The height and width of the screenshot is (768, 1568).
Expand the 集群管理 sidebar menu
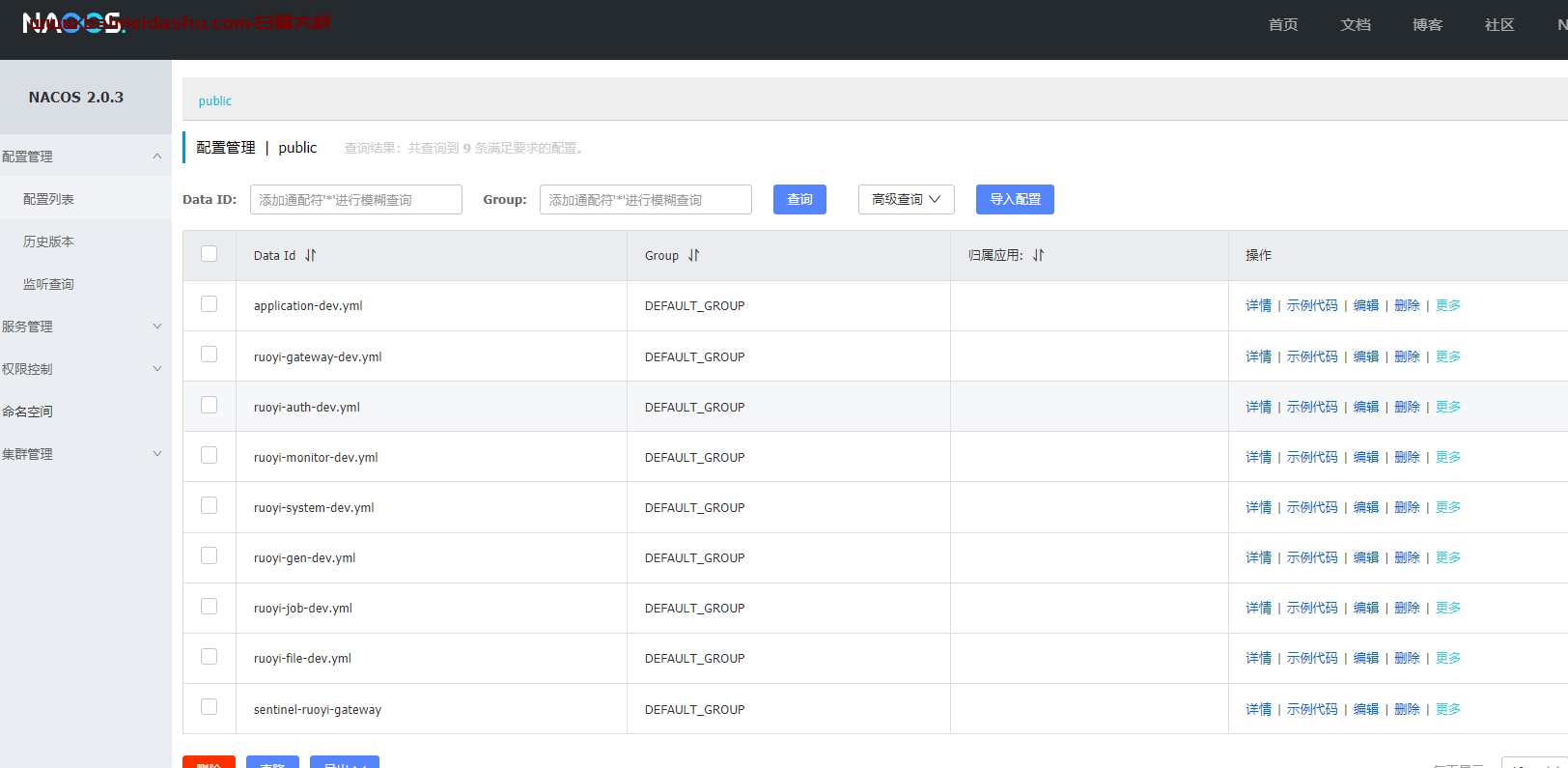pos(86,453)
